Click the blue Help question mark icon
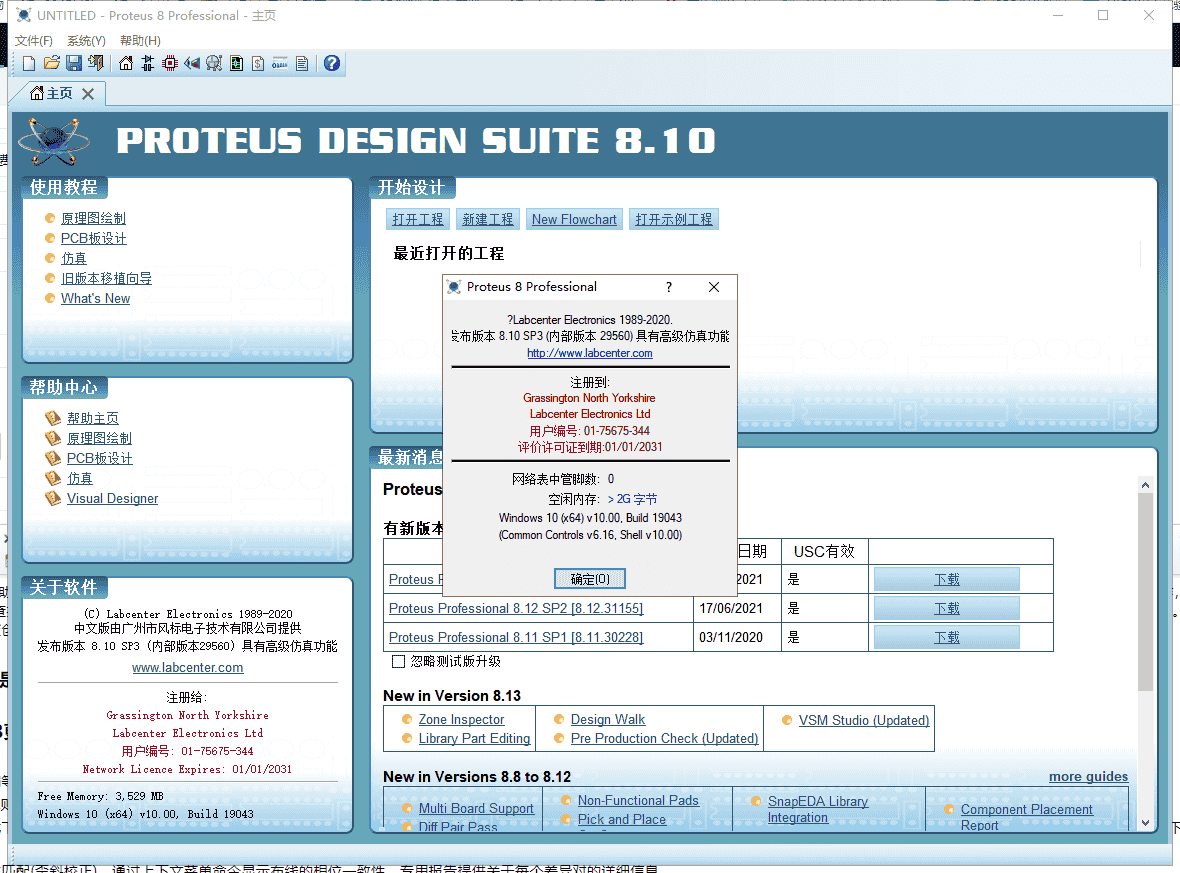 coord(332,64)
